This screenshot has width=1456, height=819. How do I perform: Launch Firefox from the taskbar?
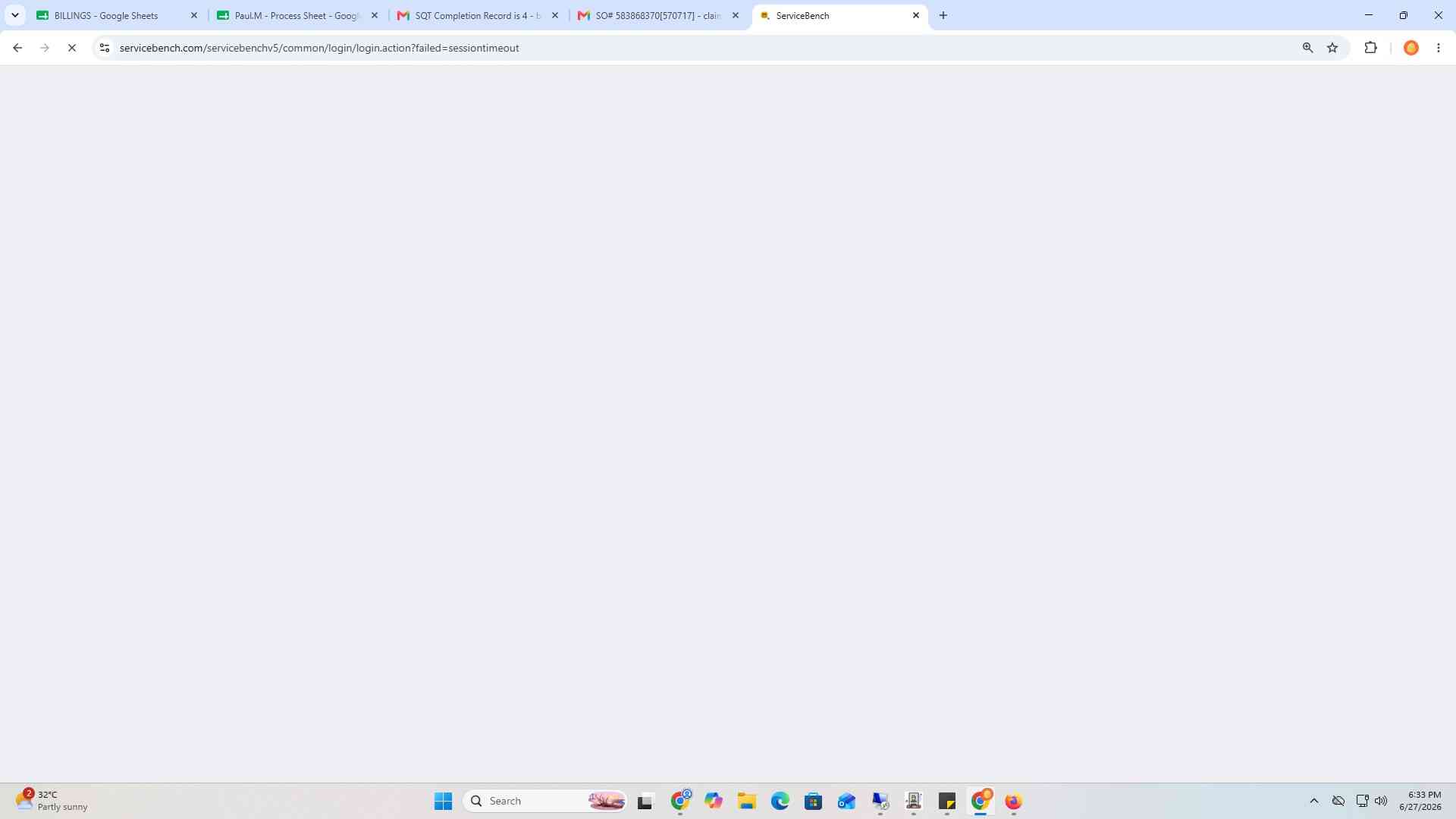point(1014,801)
